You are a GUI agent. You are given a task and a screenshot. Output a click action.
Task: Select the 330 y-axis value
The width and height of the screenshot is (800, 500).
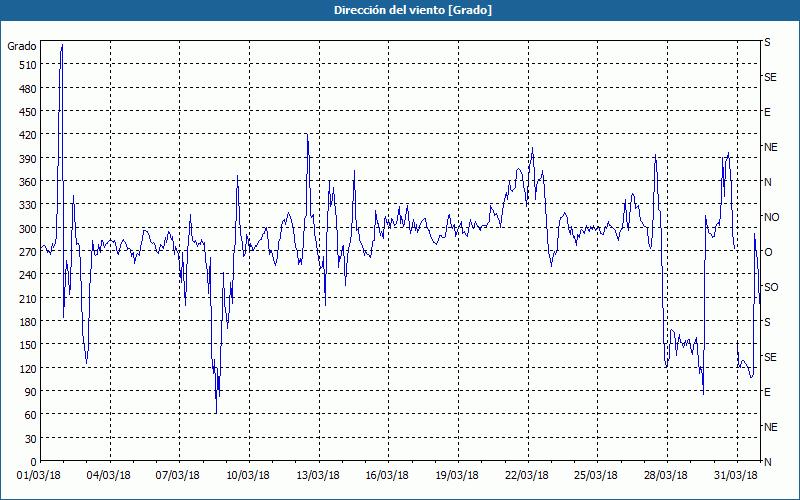[28, 205]
